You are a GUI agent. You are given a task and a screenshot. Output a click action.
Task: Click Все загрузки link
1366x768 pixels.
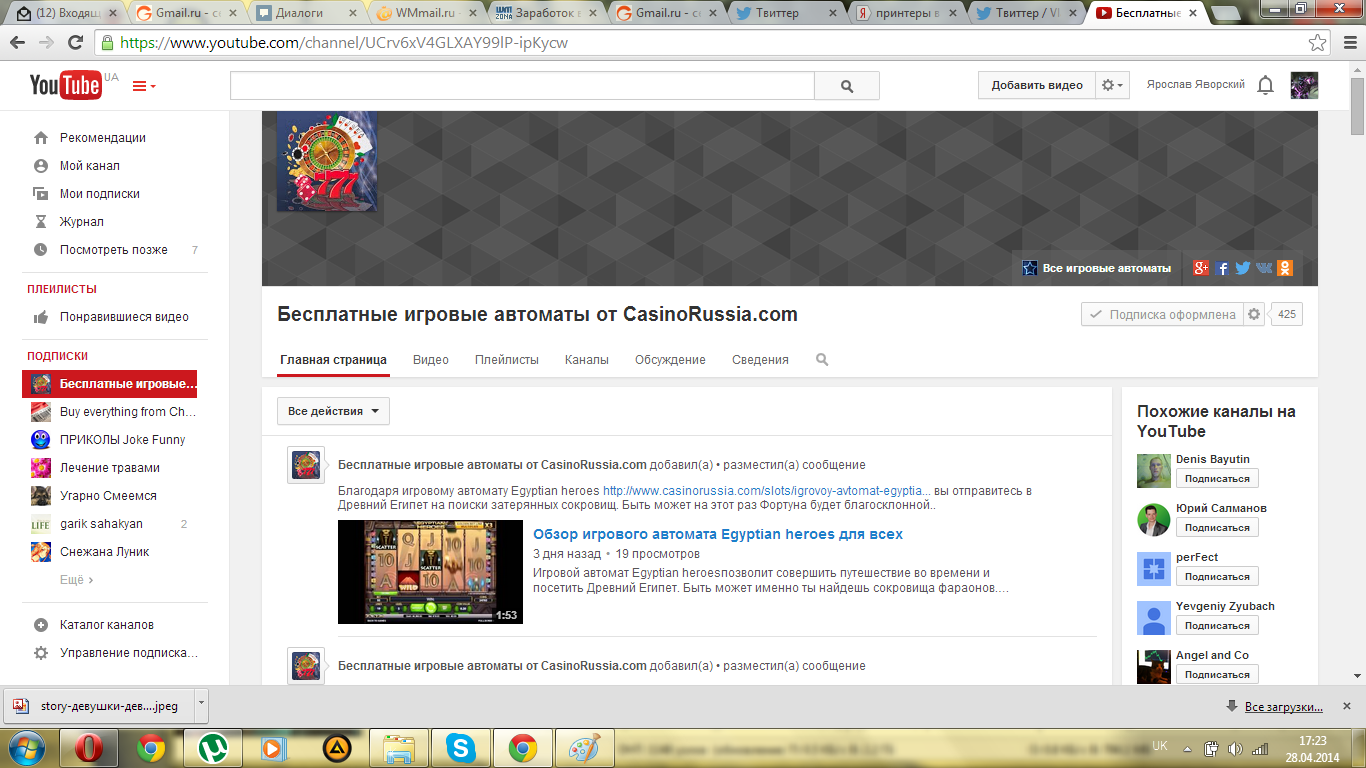1284,707
